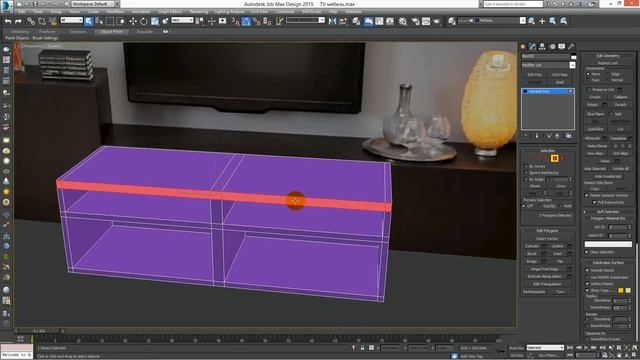This screenshot has height=360, width=640.
Task: Click the Inset button
Action: pos(558,254)
